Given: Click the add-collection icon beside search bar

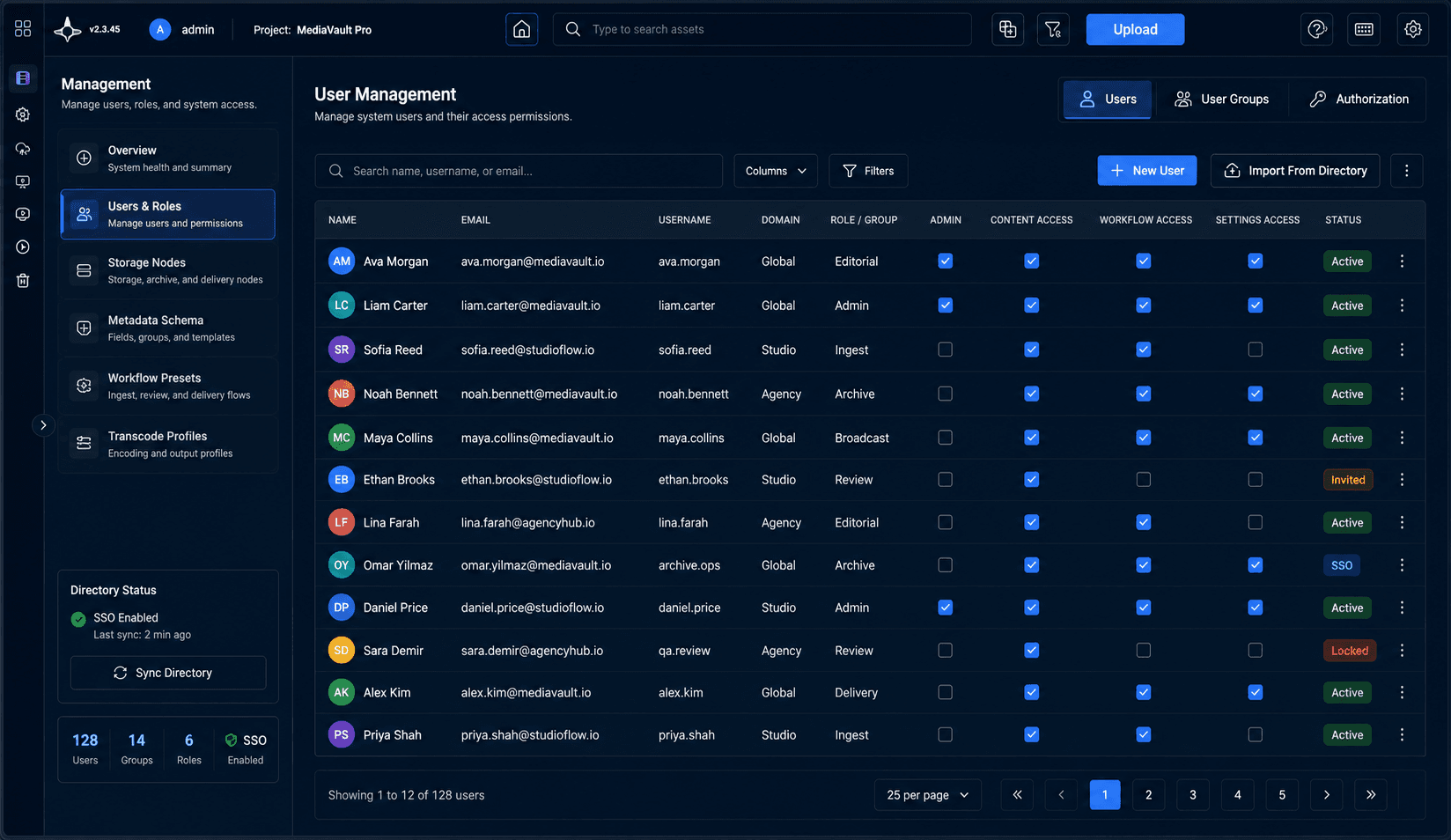Looking at the screenshot, I should 1007,29.
